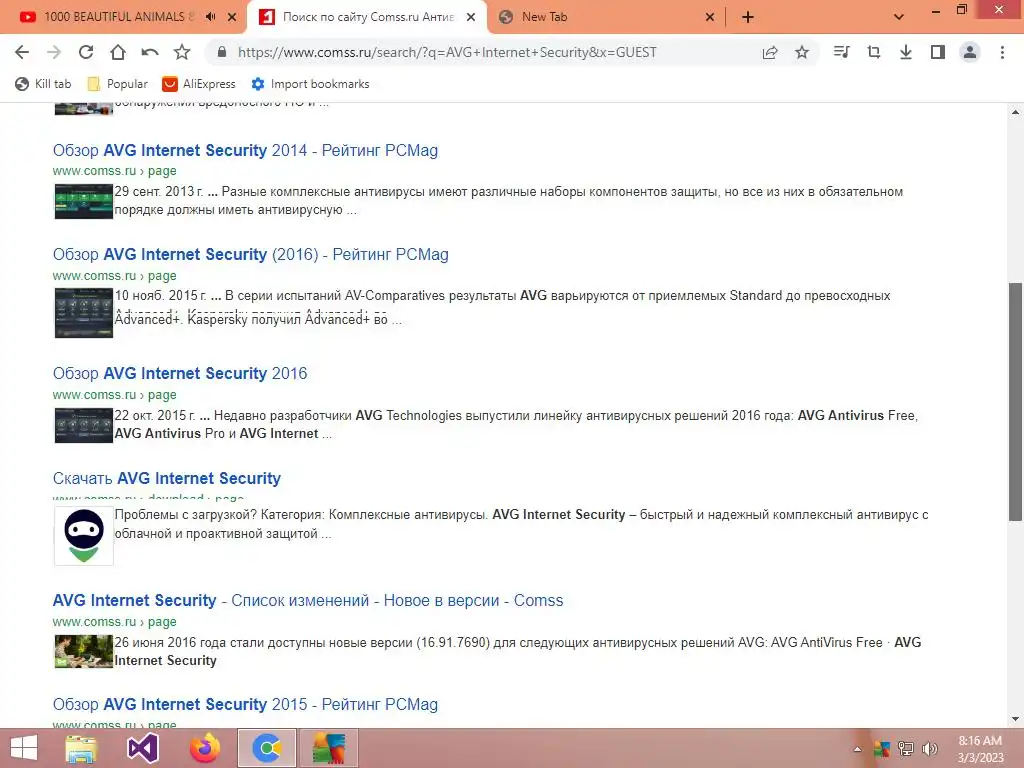Open the AliExpress bookmark
The width and height of the screenshot is (1024, 768).
click(199, 84)
